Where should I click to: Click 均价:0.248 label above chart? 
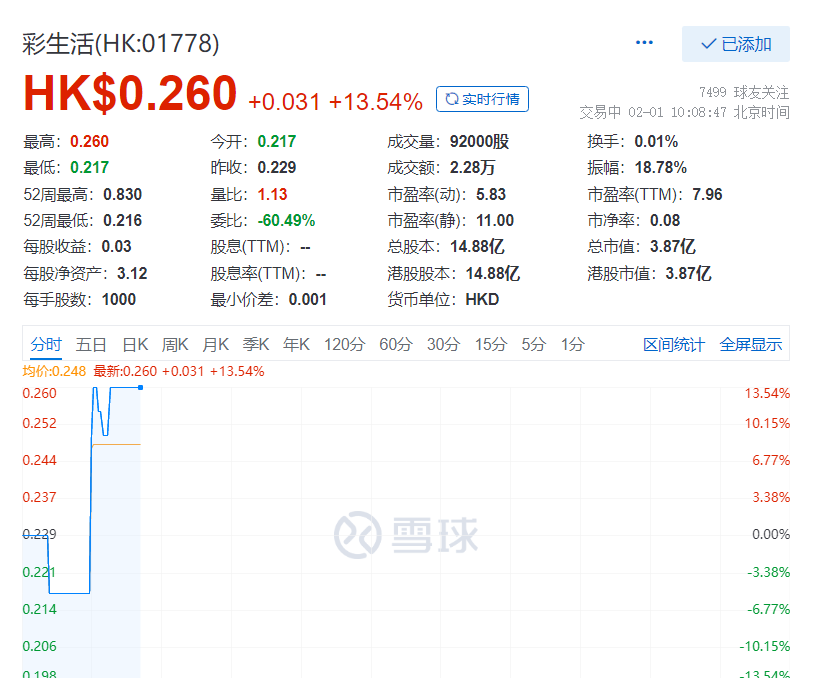pyautogui.click(x=54, y=371)
